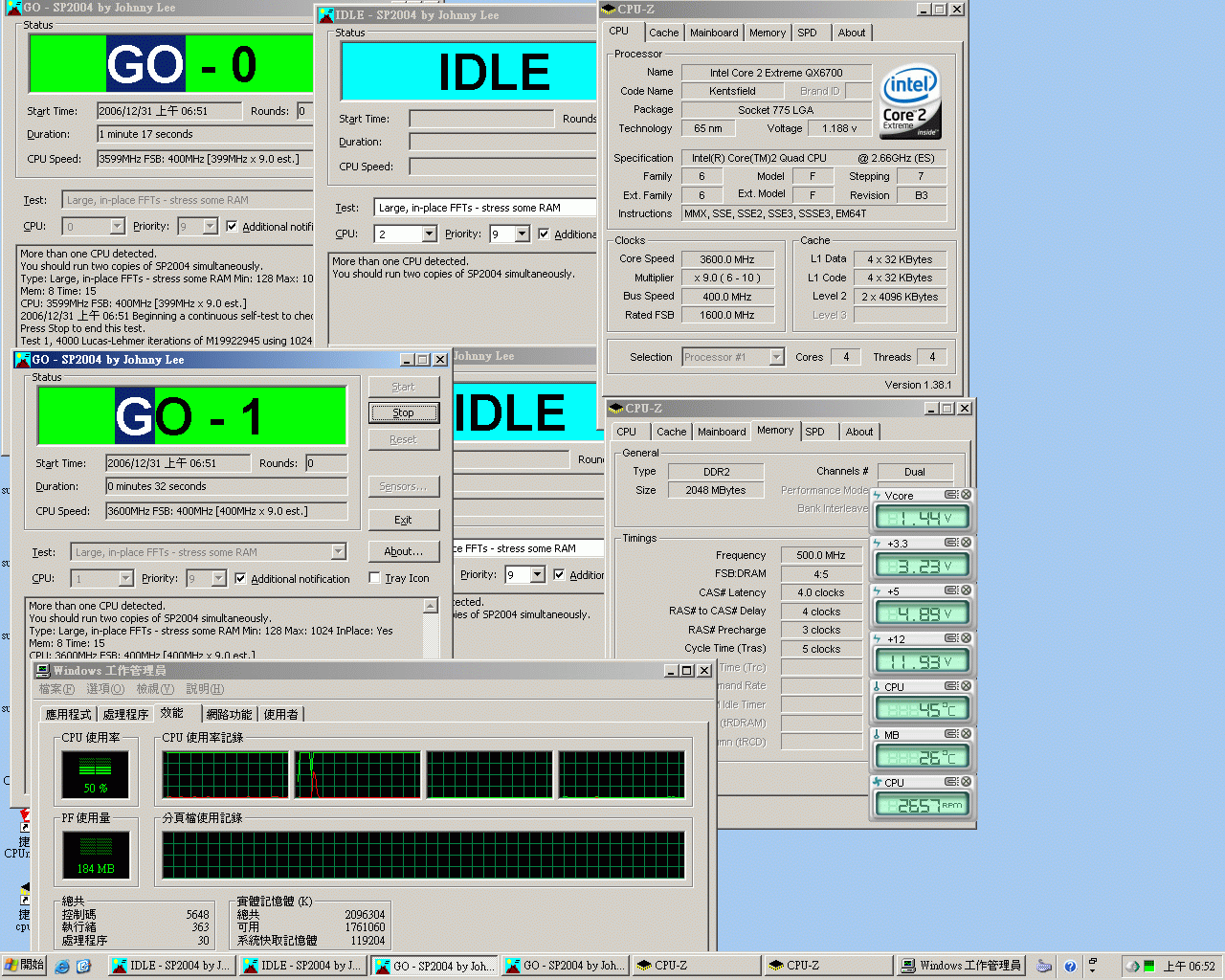The image size is (1225, 980).
Task: Open the 處理程序 tab in Task Manager
Action: coord(125,715)
